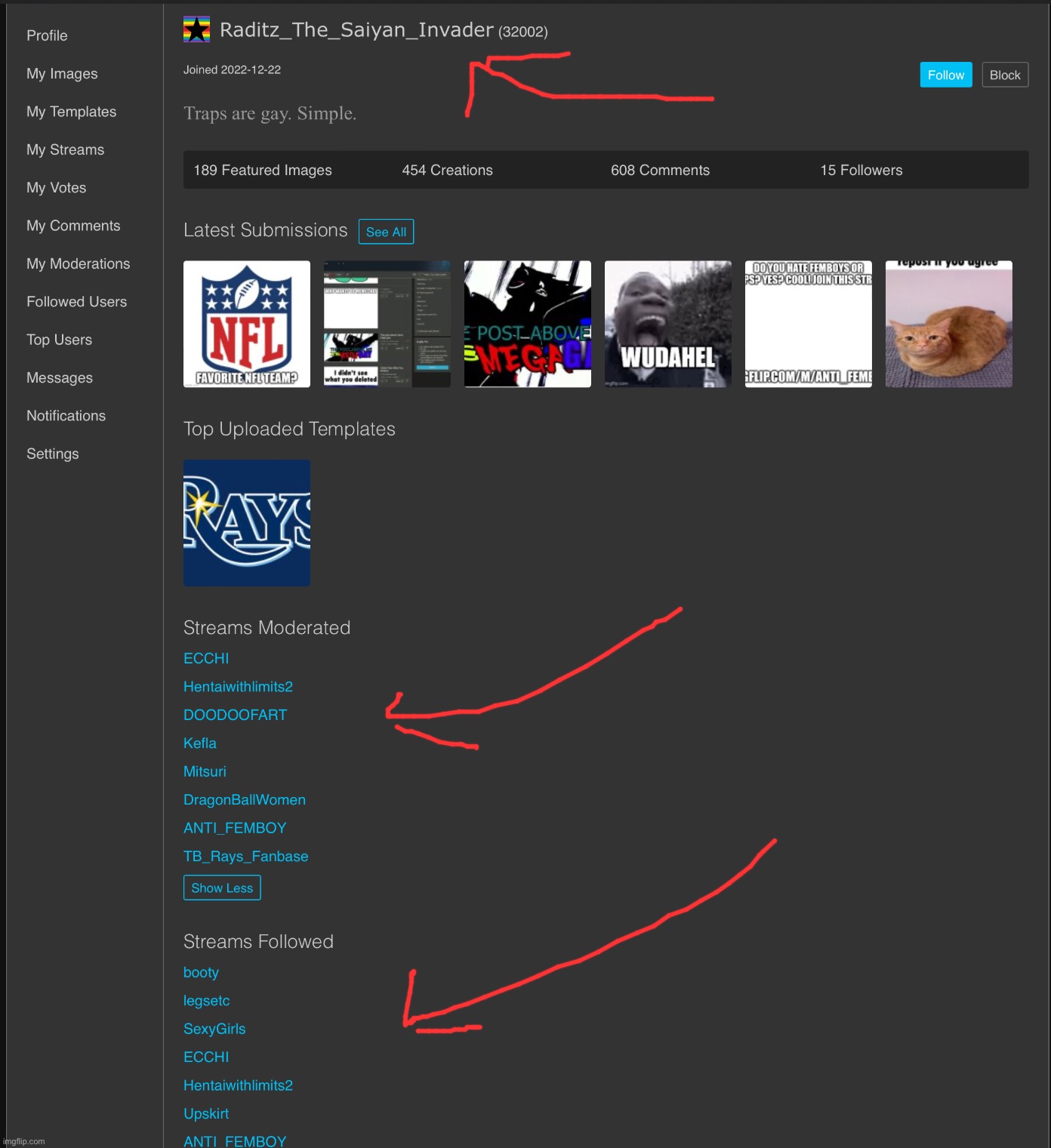The image size is (1051, 1148).
Task: Click the rainbow star user icon
Action: point(196,29)
